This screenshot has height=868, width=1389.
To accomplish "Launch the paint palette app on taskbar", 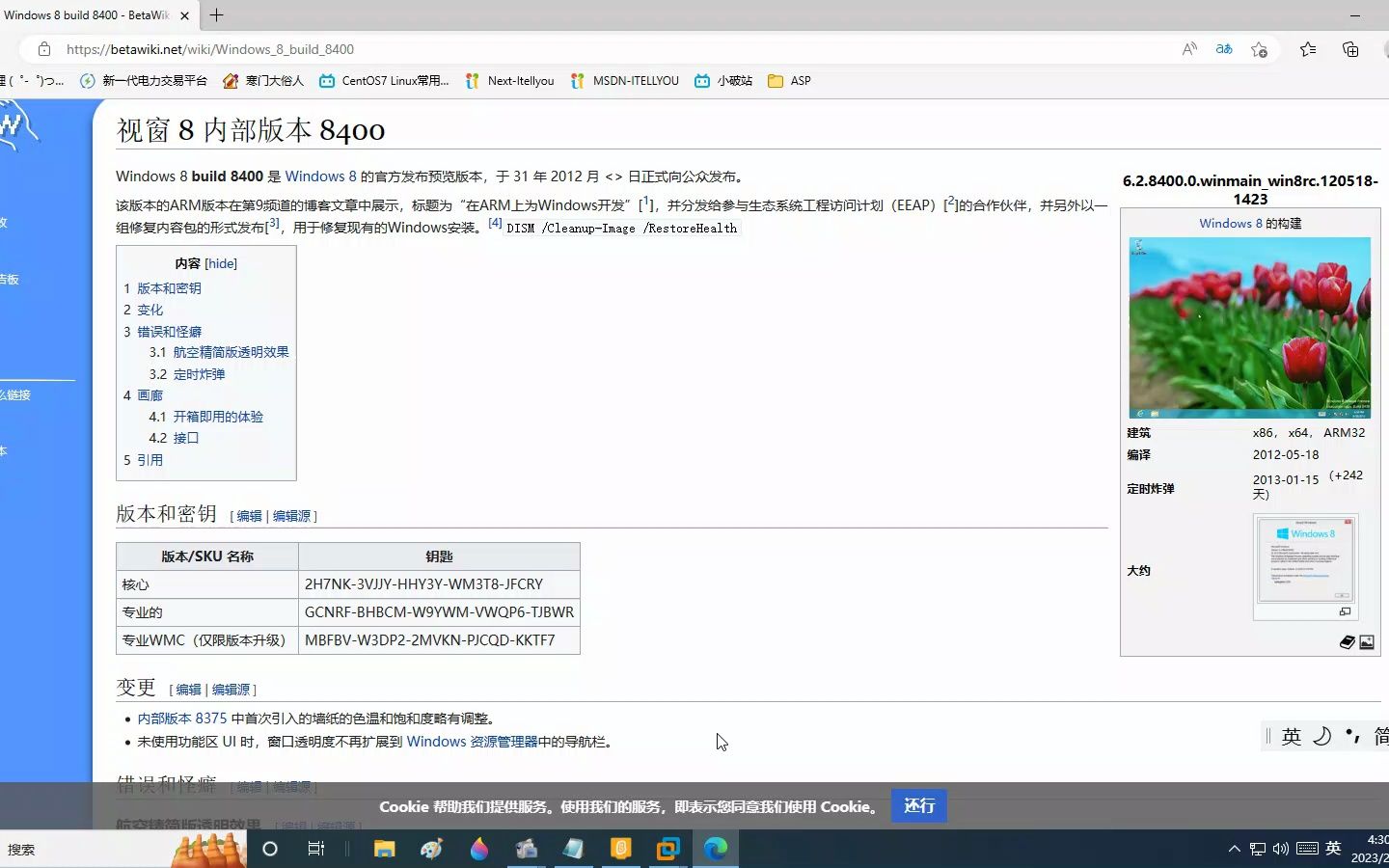I will coord(432,849).
